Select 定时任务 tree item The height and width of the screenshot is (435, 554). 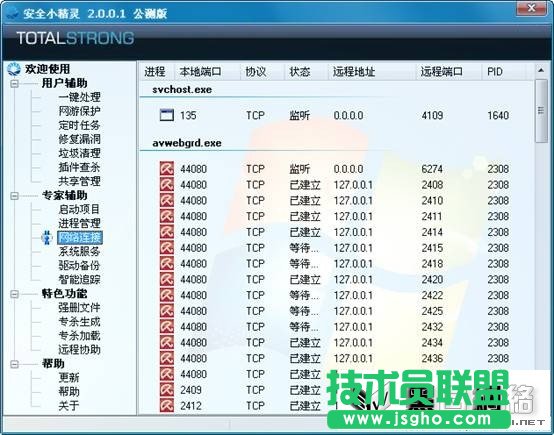pyautogui.click(x=79, y=125)
